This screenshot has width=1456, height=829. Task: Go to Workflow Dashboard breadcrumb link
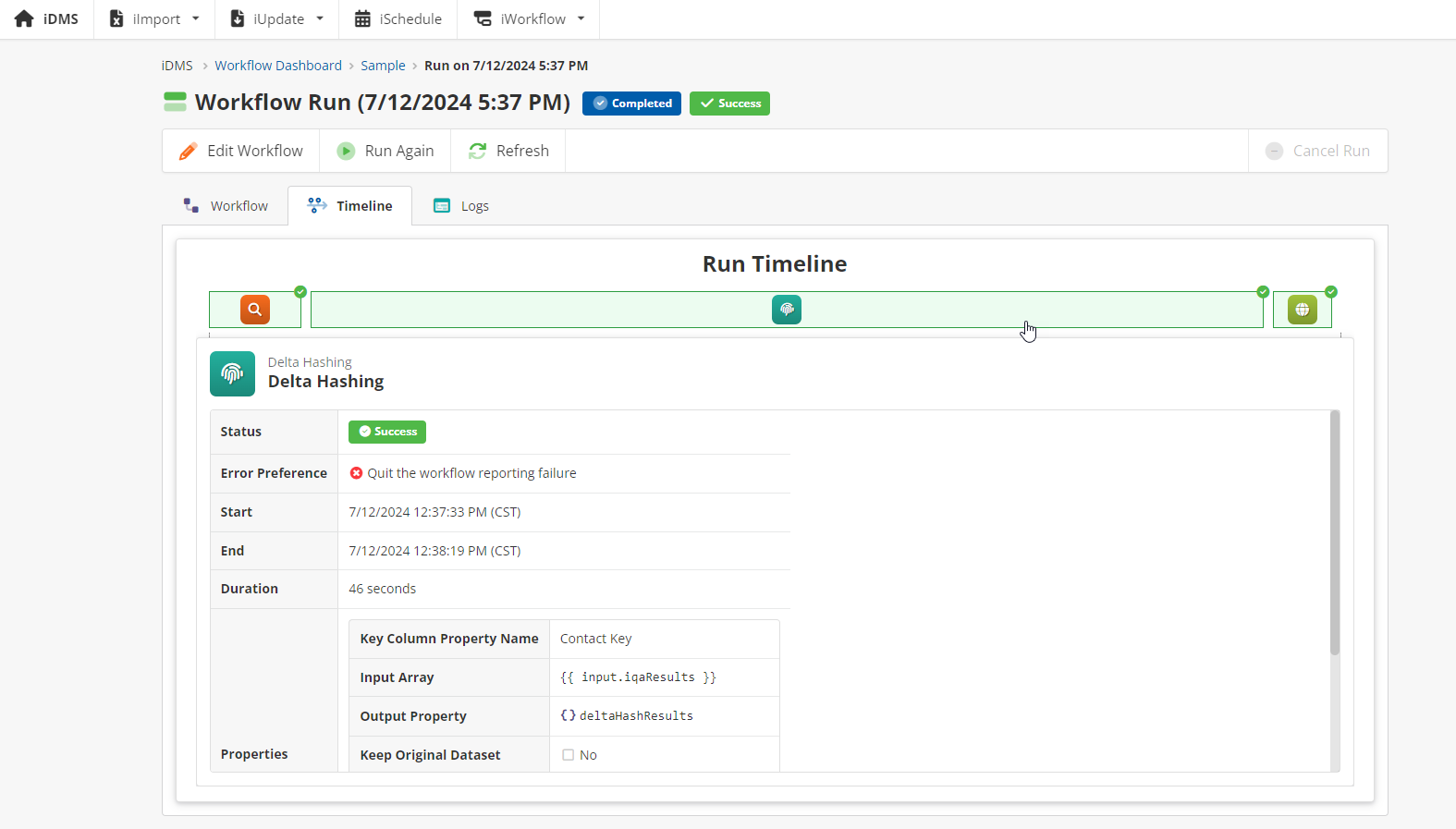click(278, 66)
